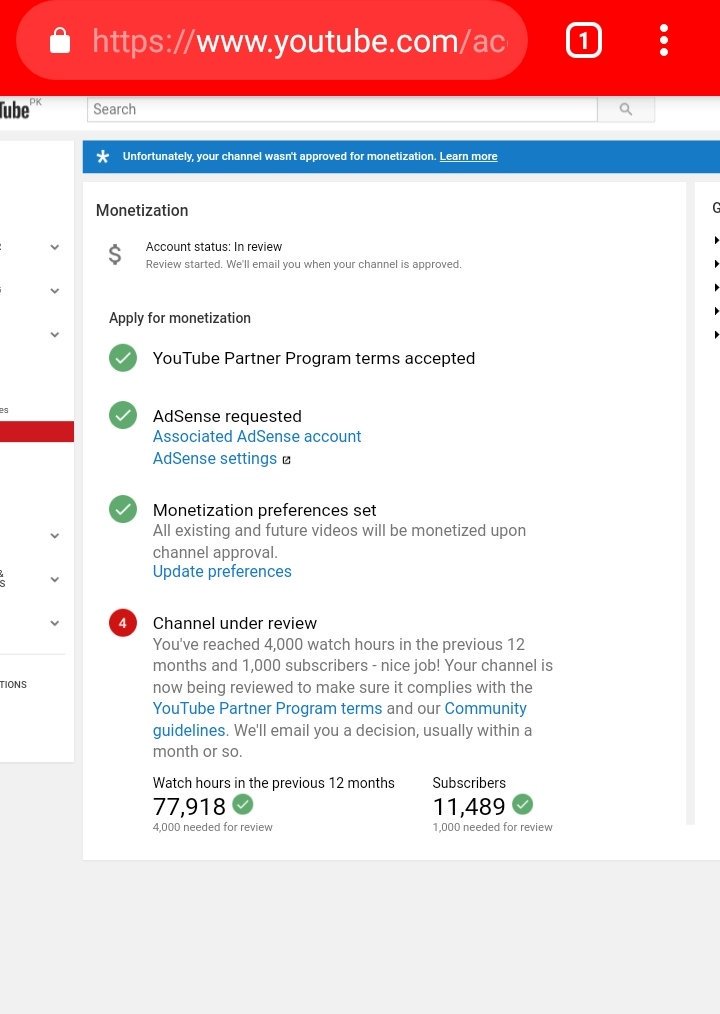Click 'Review started' email notice text
The height and width of the screenshot is (1014, 720).
click(303, 264)
